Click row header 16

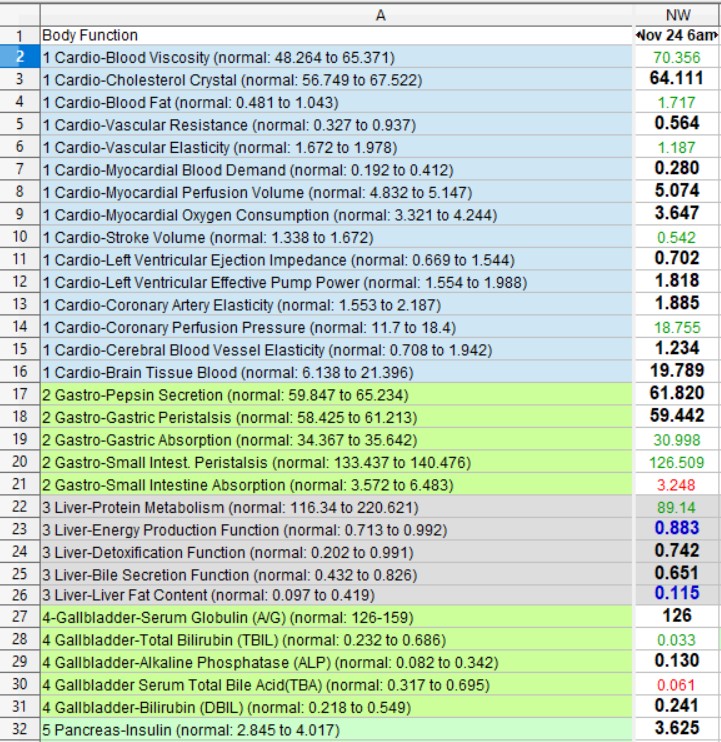tap(20, 372)
